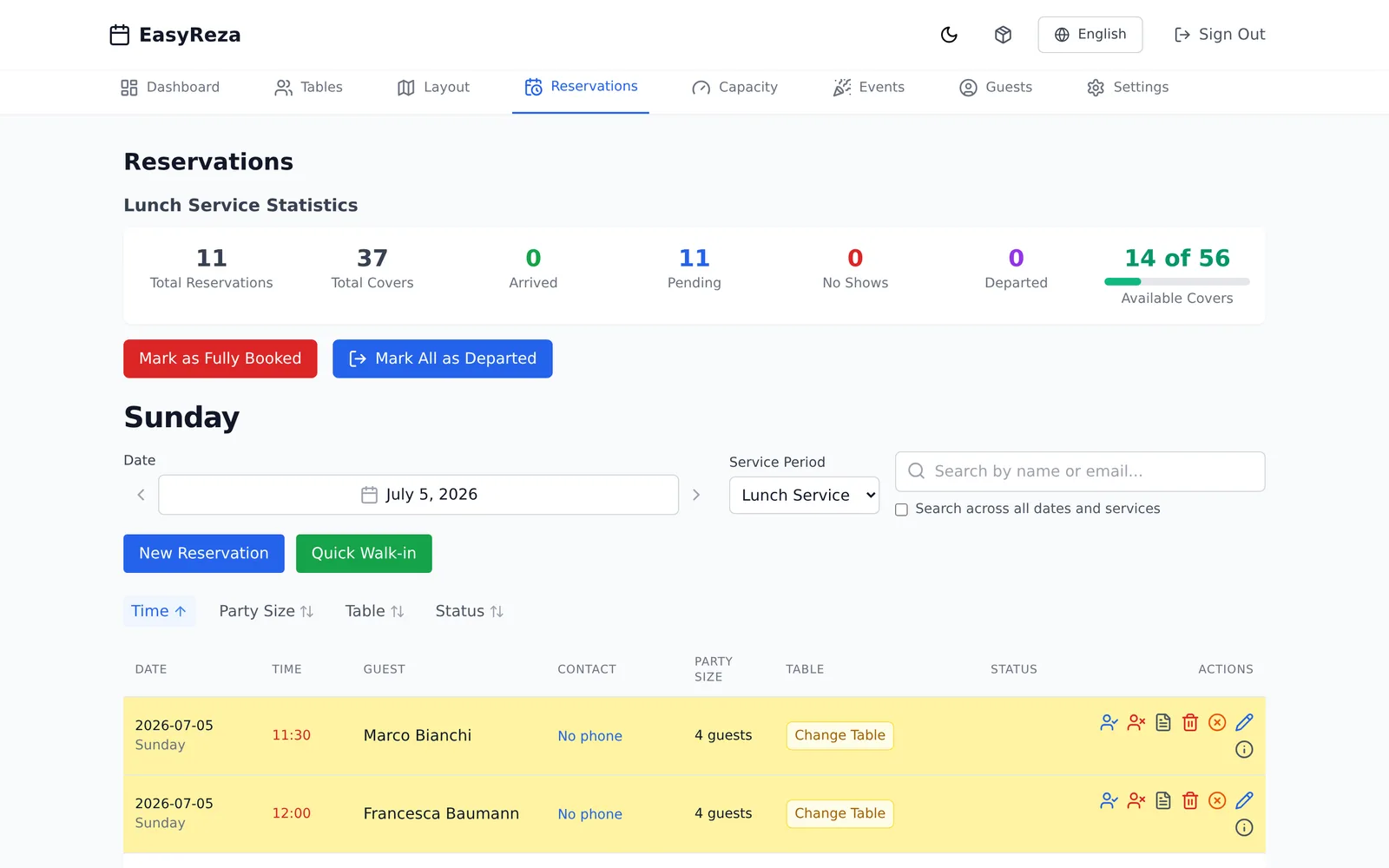1389x868 pixels.
Task: Click No phone link for Marco Bianchi
Action: (589, 736)
